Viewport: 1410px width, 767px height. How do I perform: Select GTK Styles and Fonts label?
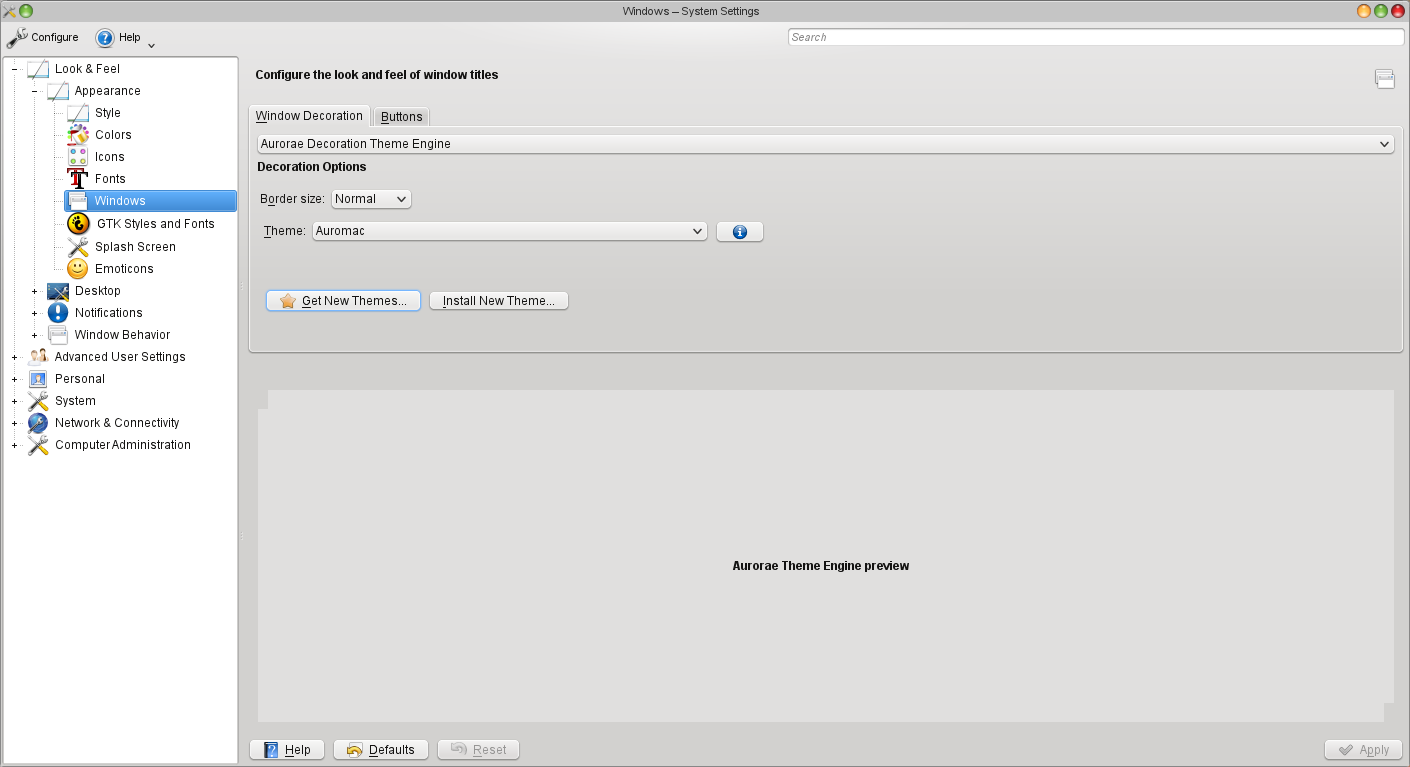coord(156,224)
